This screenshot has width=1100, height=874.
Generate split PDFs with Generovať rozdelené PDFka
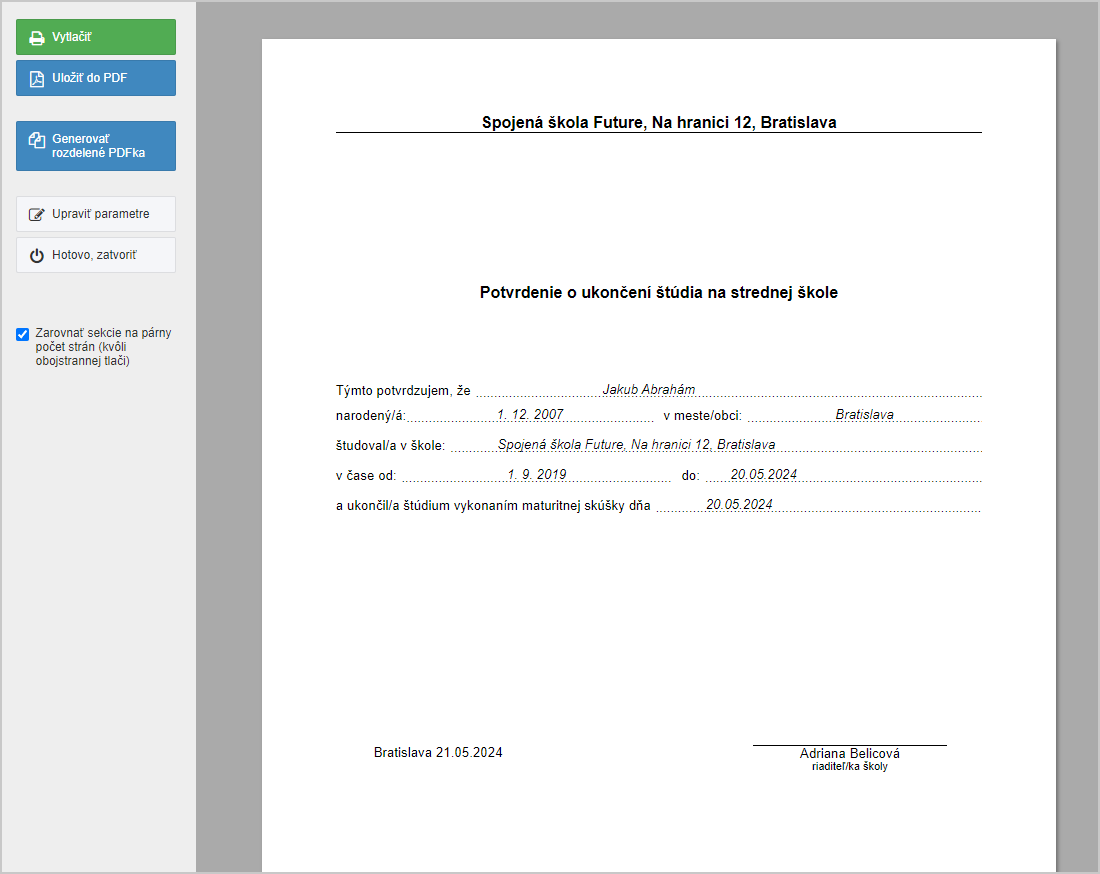96,146
